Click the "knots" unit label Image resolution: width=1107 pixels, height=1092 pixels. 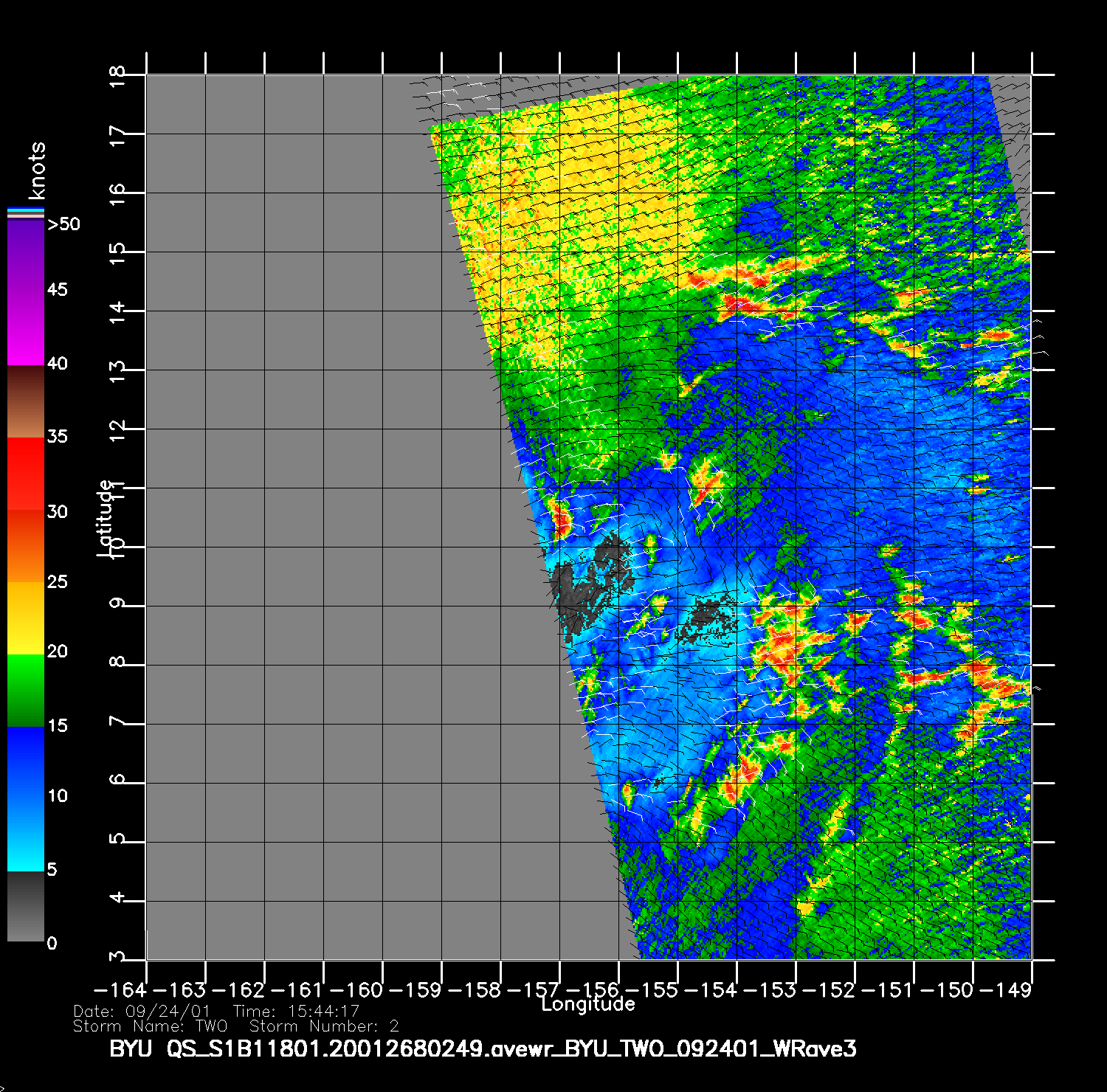coord(37,170)
